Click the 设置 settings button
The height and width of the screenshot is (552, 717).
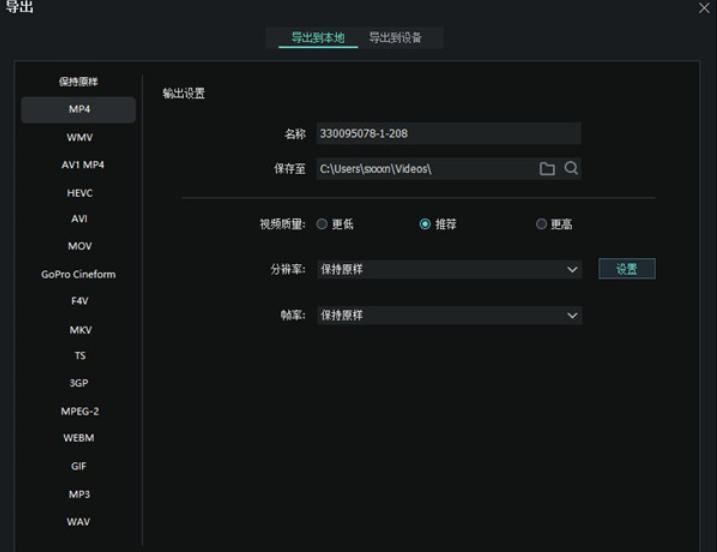pyautogui.click(x=627, y=268)
